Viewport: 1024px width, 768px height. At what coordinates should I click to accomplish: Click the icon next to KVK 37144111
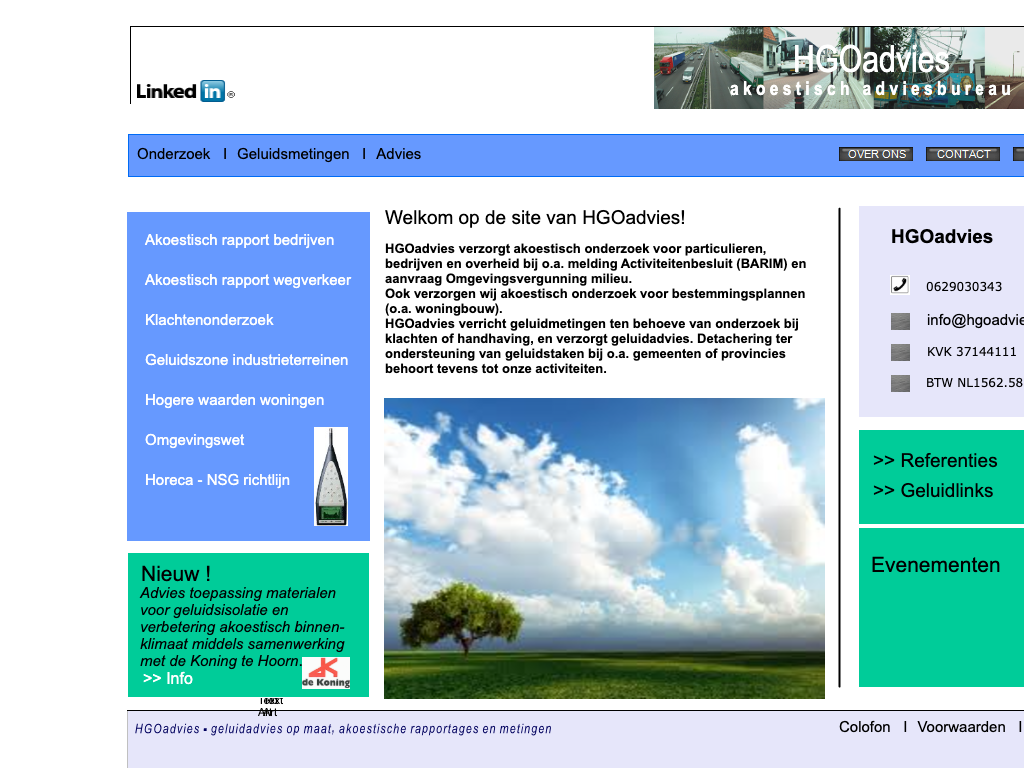900,352
